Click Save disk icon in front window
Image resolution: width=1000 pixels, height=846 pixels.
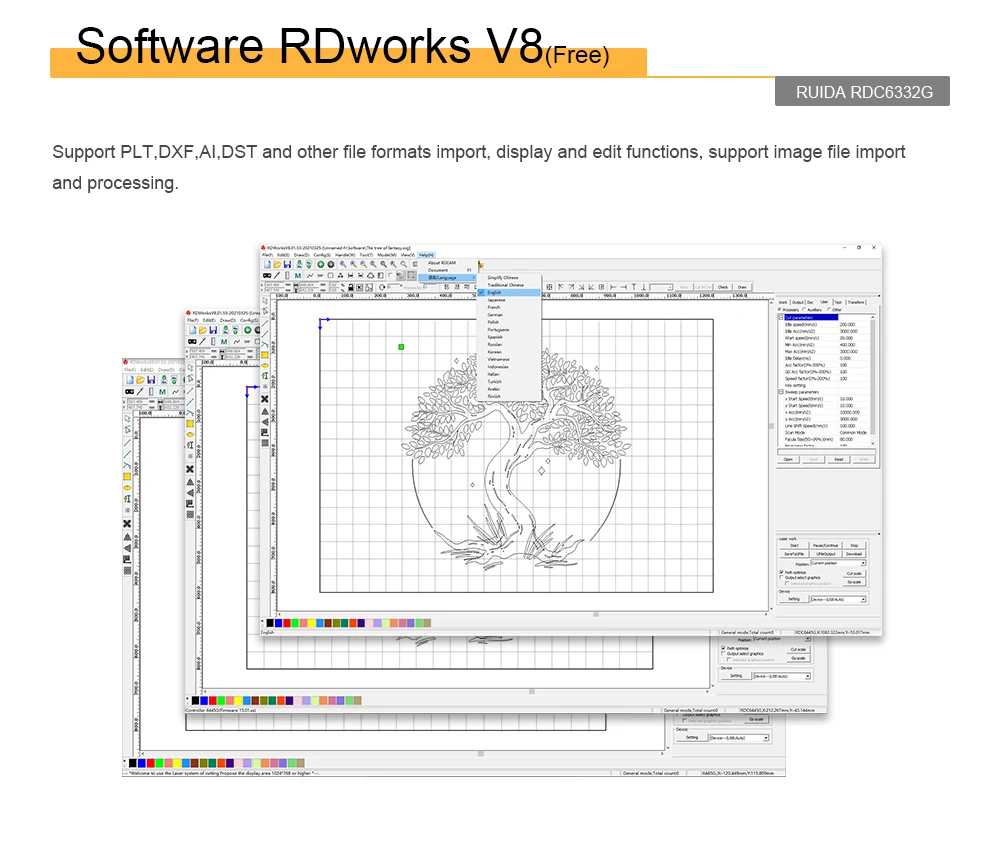coord(288,264)
